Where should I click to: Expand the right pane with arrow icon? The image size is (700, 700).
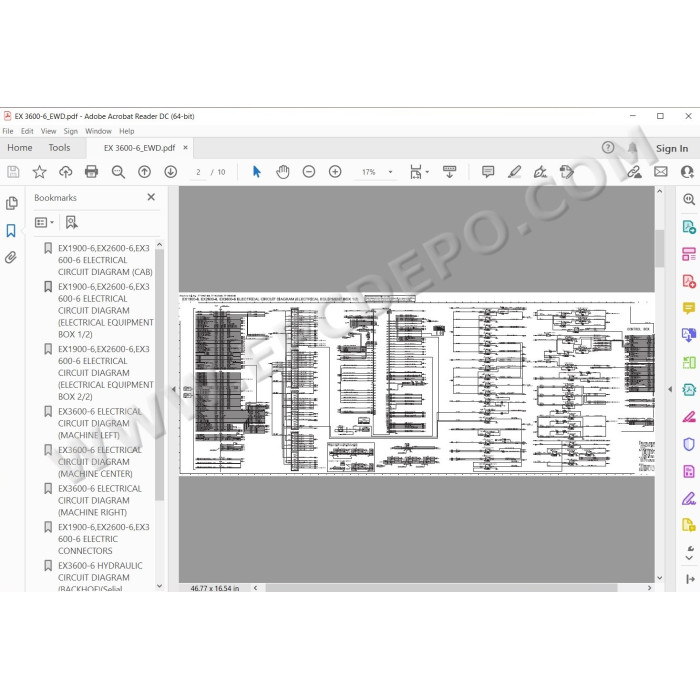[x=690, y=579]
